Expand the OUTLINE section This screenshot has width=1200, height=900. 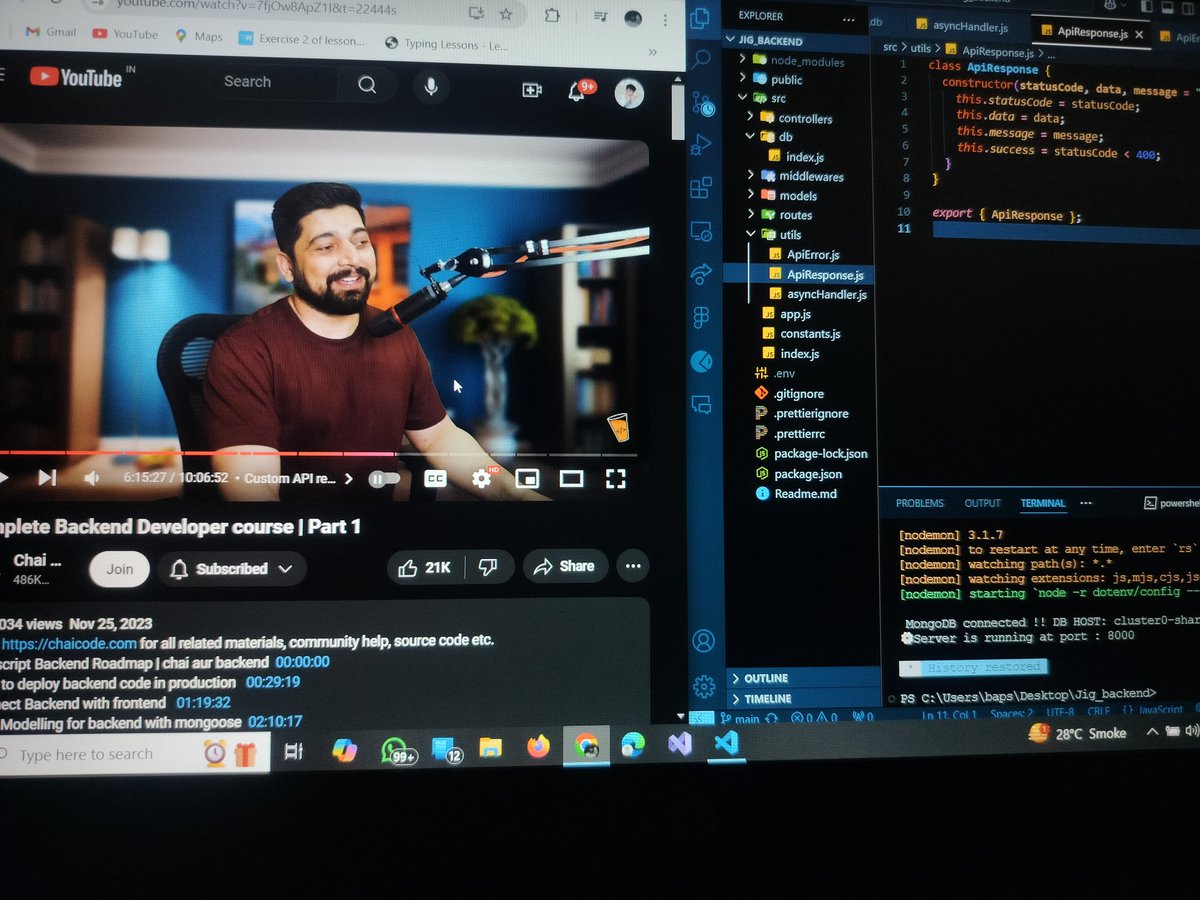[766, 678]
